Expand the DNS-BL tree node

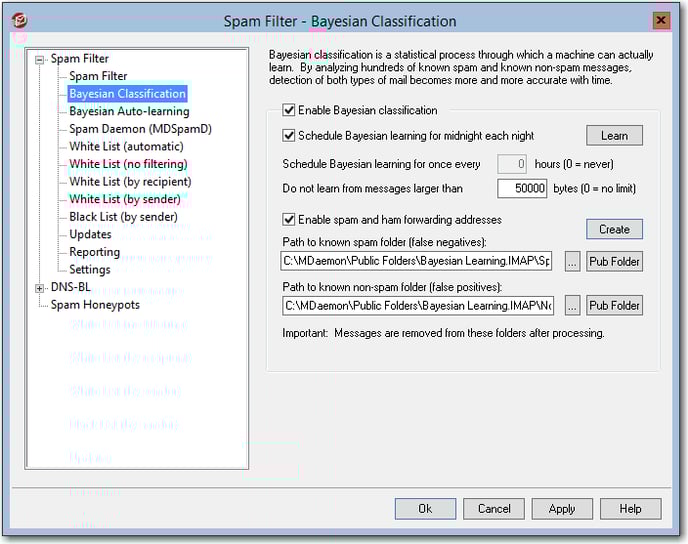39,288
